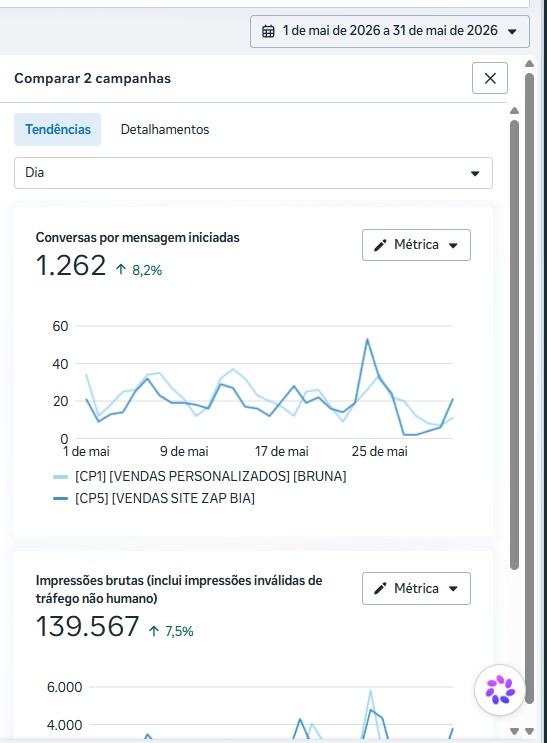The height and width of the screenshot is (743, 547).
Task: Open the purple Meta AI assistant icon
Action: (x=500, y=690)
